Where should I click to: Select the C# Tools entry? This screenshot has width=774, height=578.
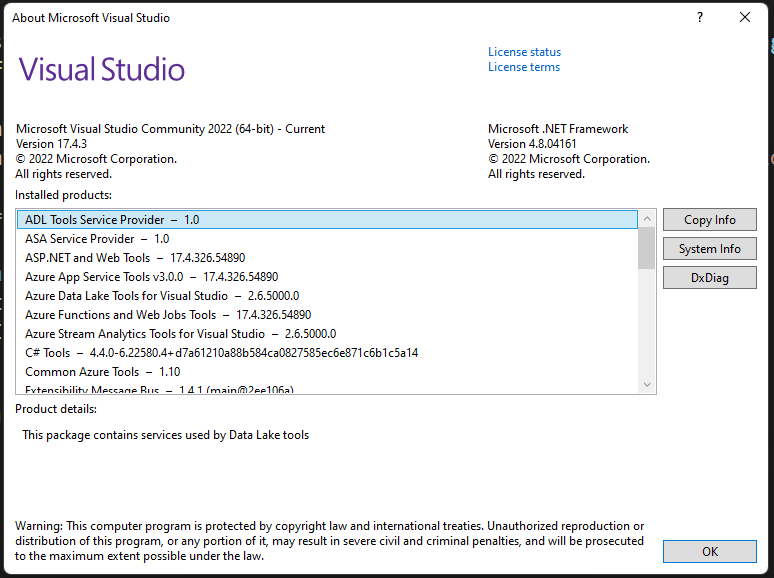[327, 353]
